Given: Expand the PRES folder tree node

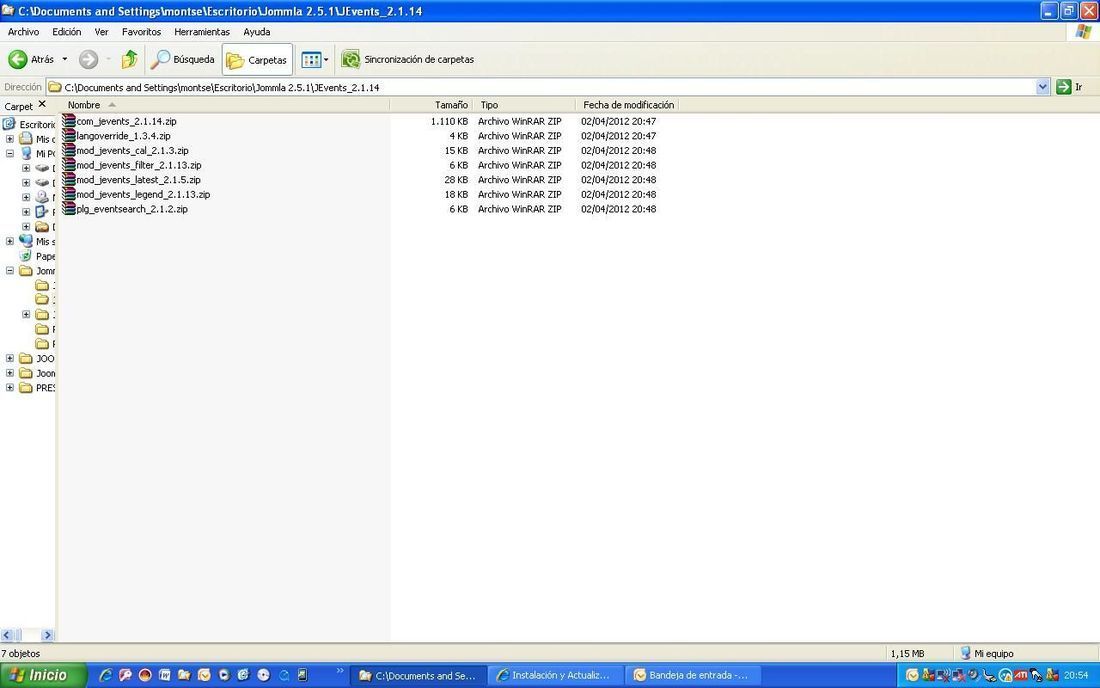Looking at the screenshot, I should (x=10, y=388).
